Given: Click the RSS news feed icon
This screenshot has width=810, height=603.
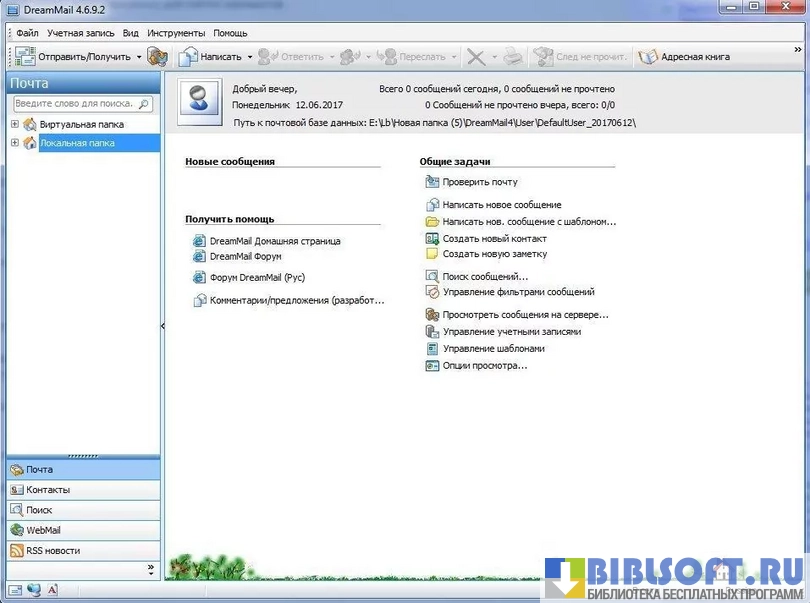Looking at the screenshot, I should pos(17,551).
